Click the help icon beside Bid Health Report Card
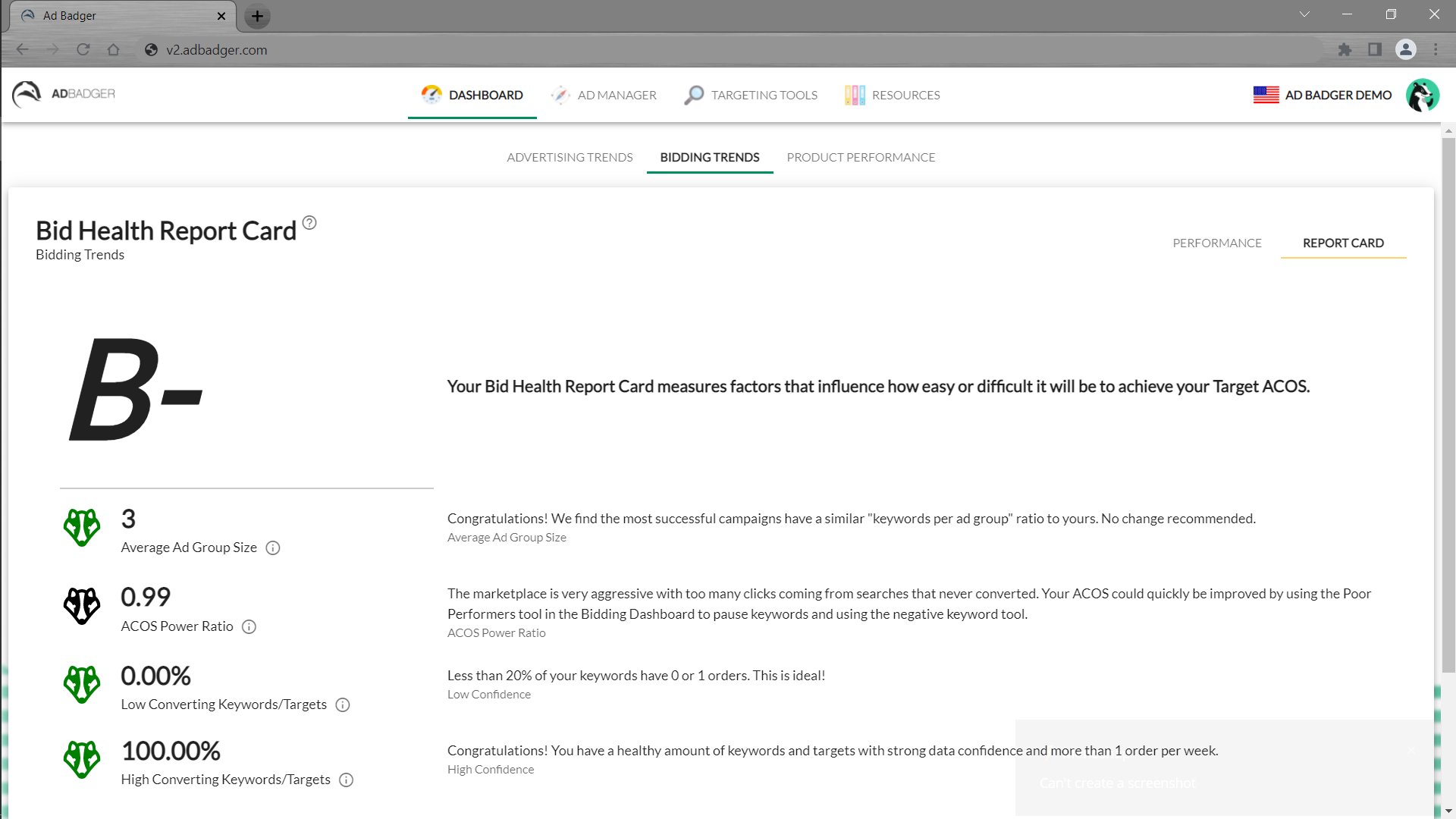Viewport: 1456px width, 819px height. click(309, 223)
